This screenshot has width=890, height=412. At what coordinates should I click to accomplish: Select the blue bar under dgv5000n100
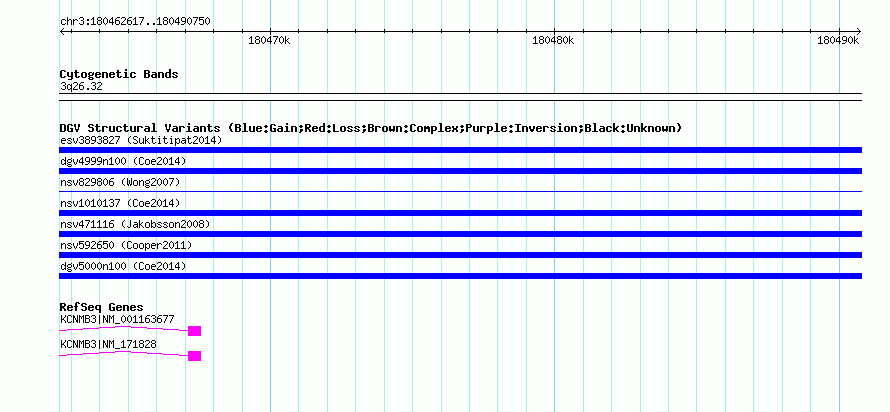[460, 276]
